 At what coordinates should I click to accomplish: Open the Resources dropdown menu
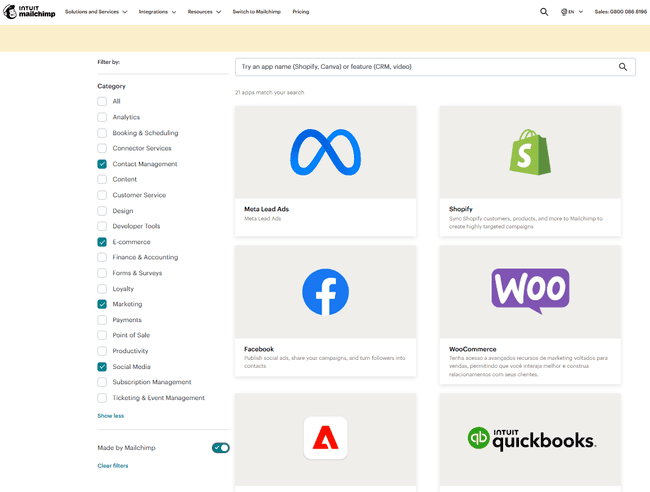point(204,12)
